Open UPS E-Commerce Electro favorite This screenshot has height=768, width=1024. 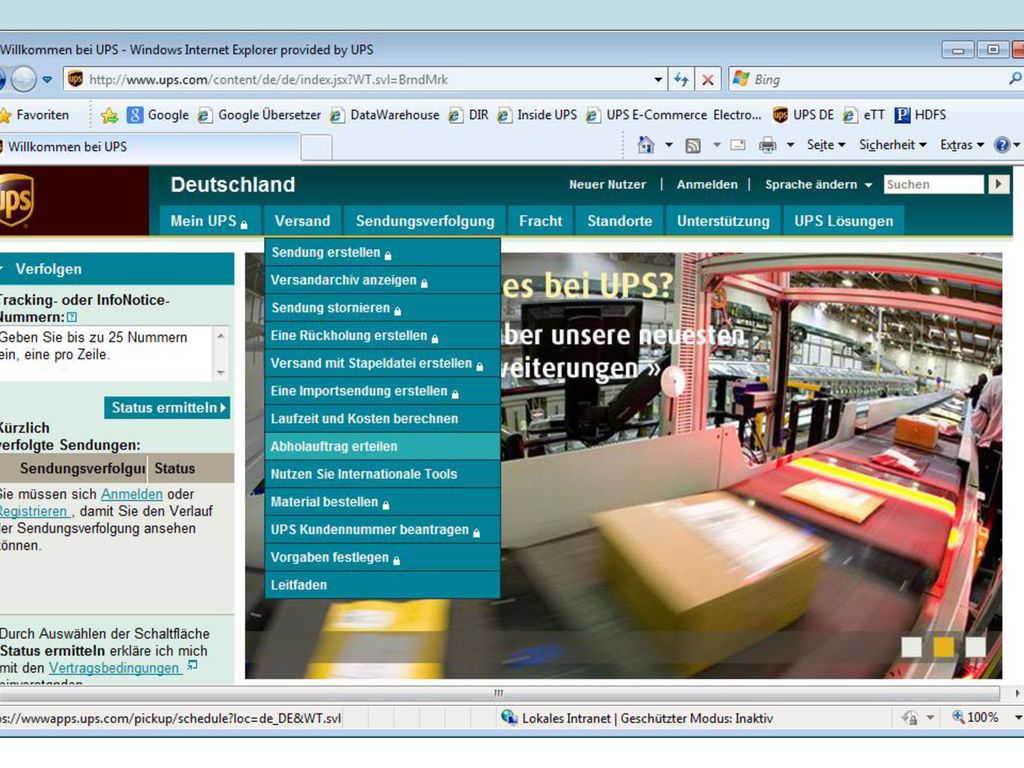pos(673,115)
